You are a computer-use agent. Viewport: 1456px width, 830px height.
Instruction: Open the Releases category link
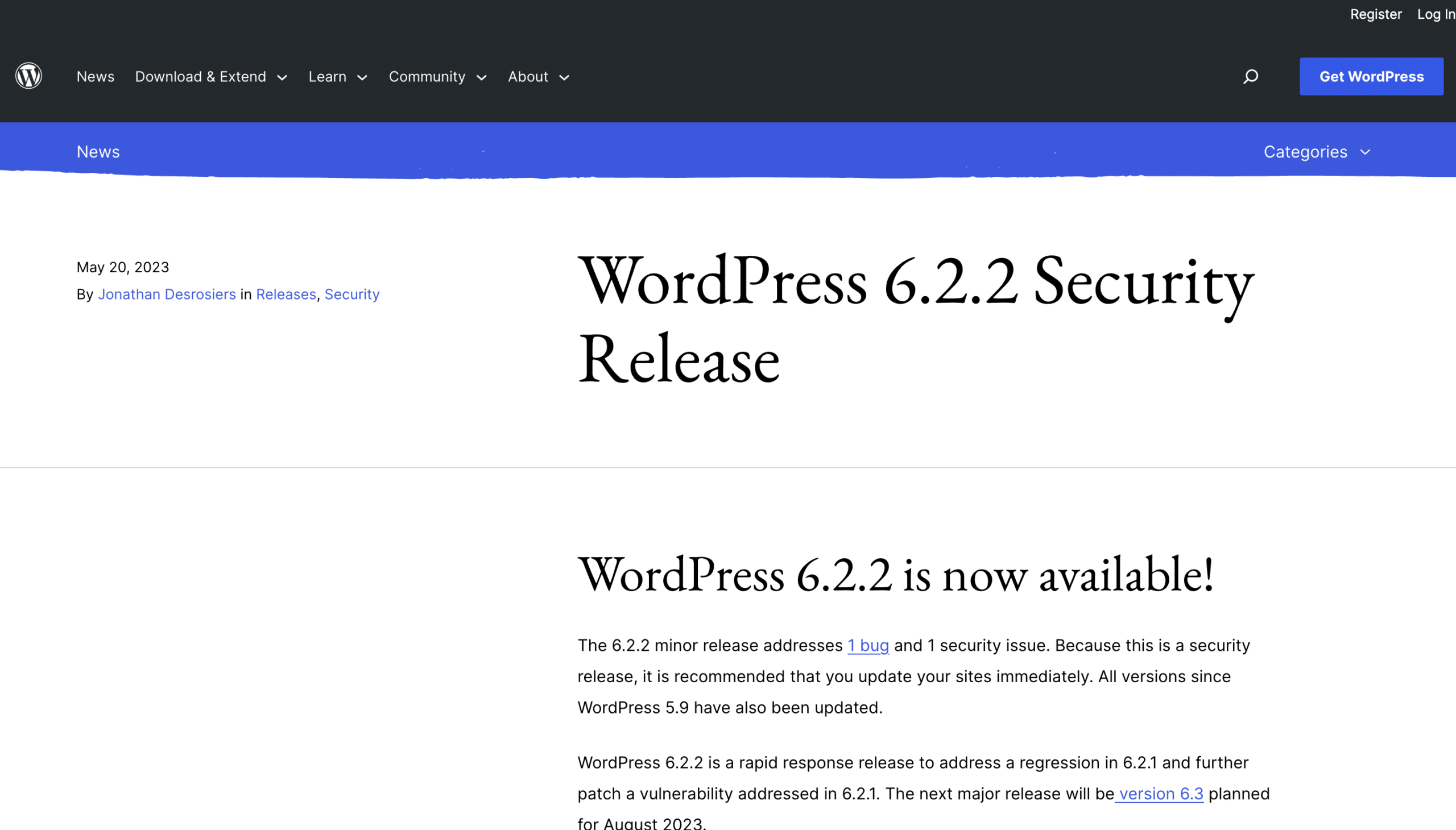coord(286,294)
